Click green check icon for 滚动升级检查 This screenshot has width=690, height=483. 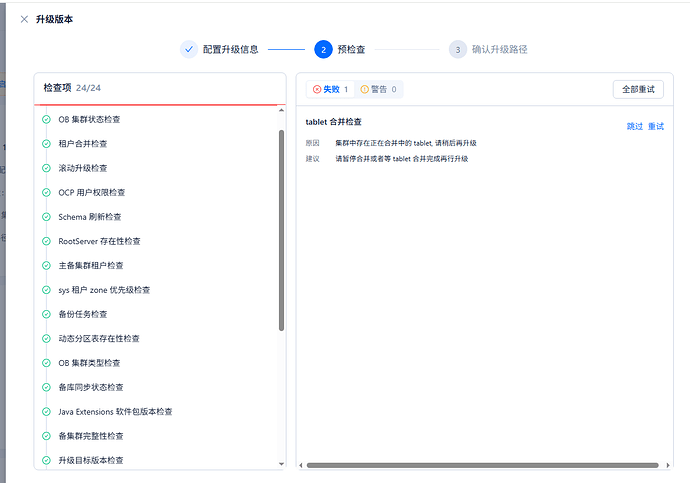pyautogui.click(x=46, y=168)
